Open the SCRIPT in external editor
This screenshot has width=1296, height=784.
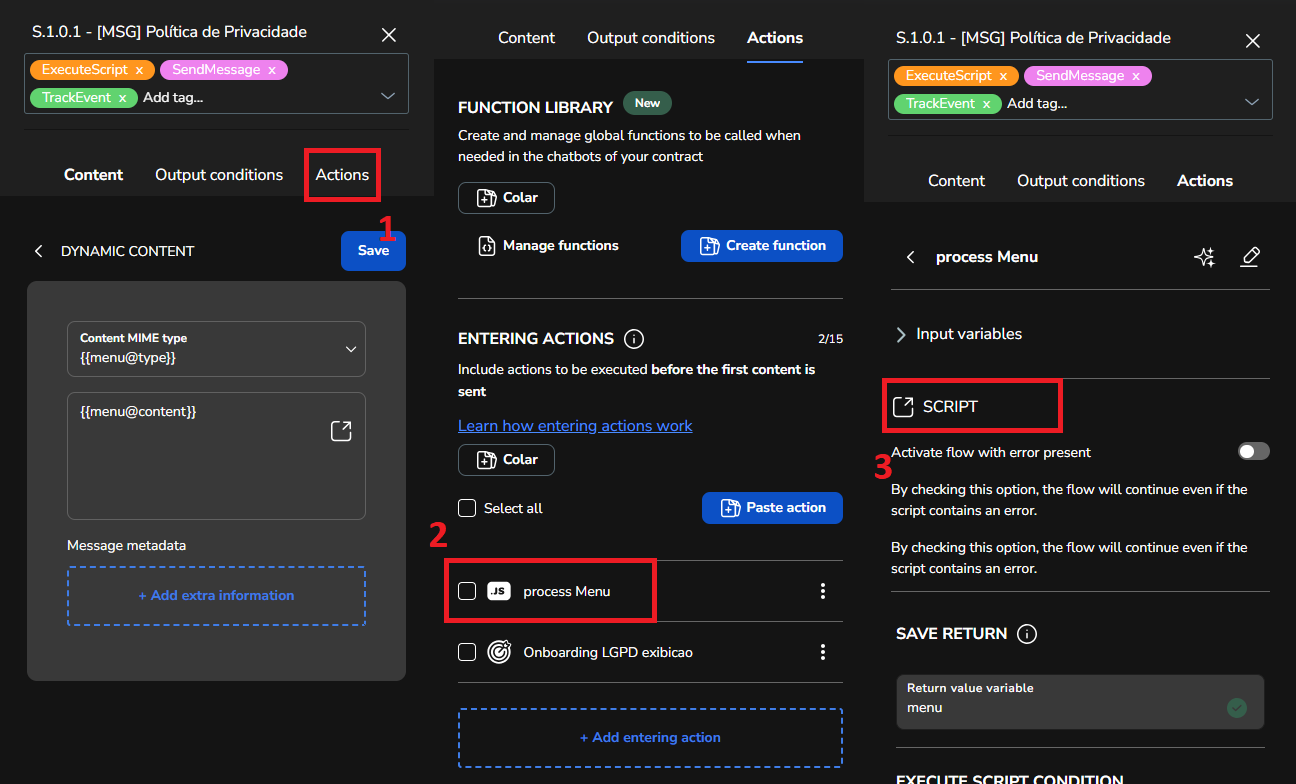903,406
